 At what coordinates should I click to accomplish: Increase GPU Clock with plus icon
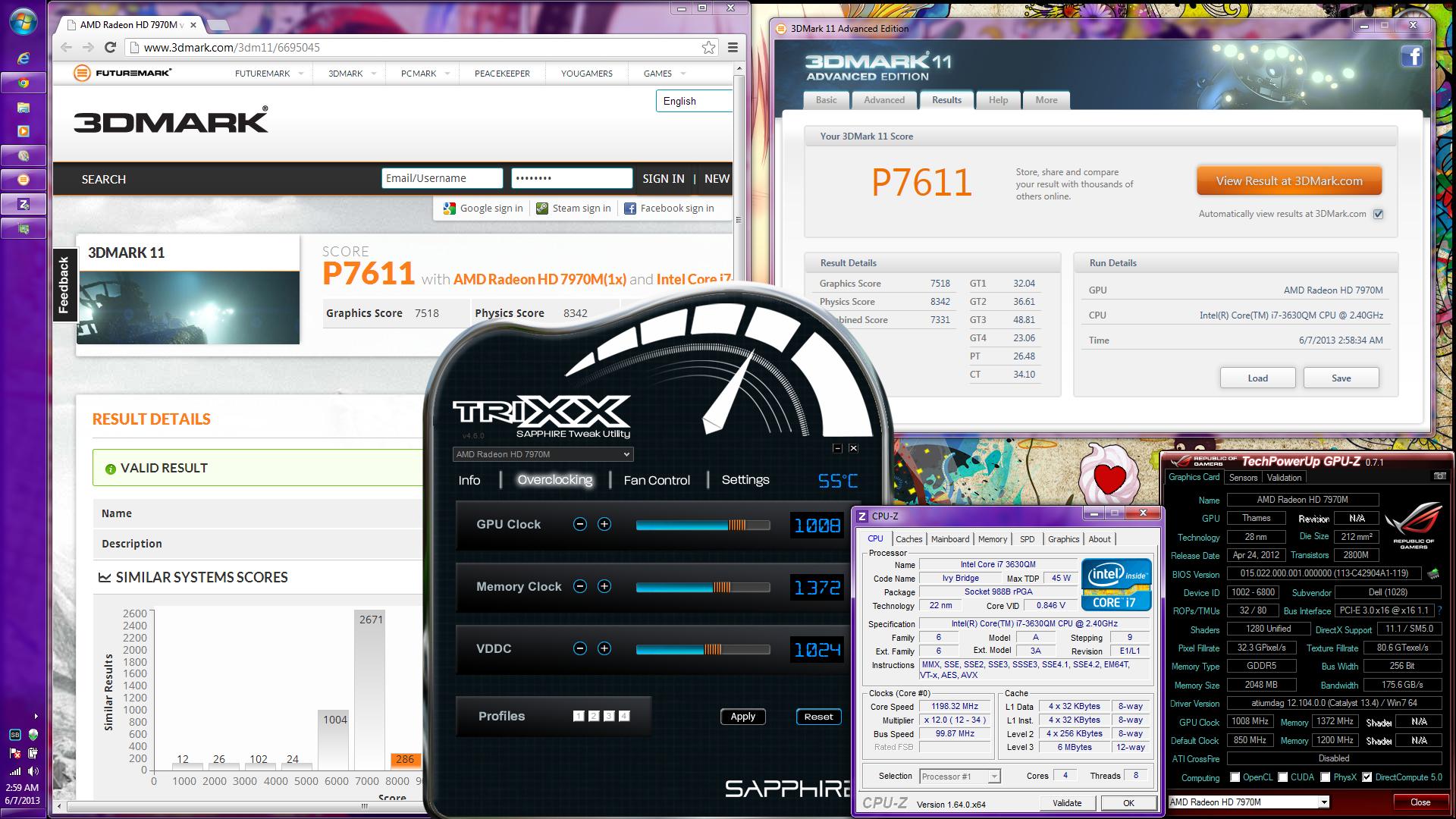click(x=604, y=524)
